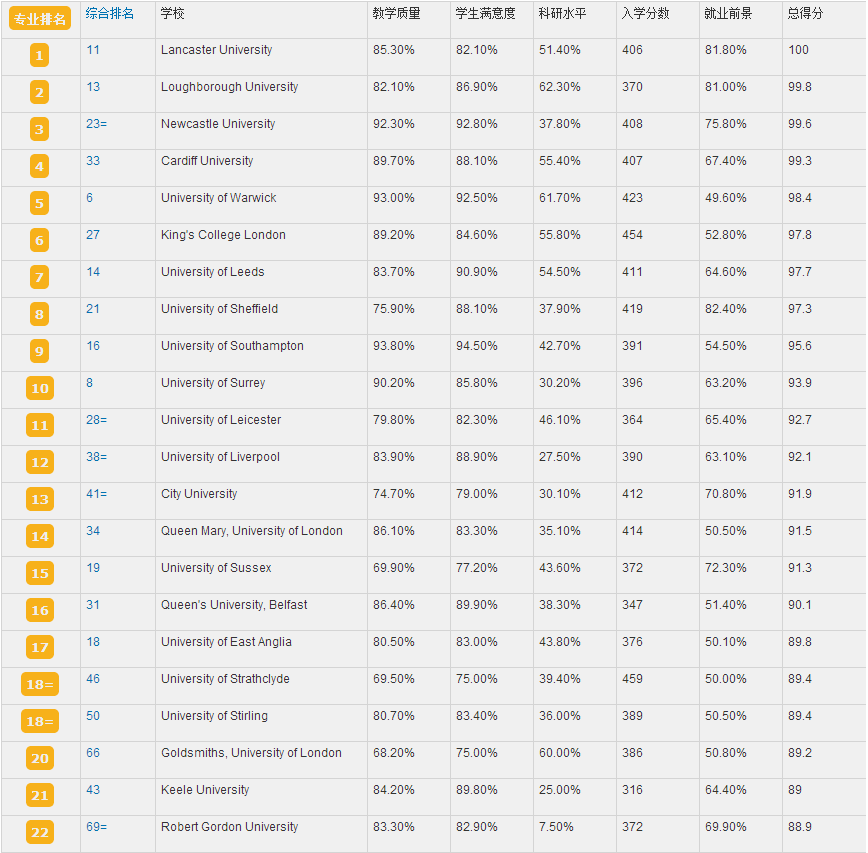Click overall rank link 23= for Newcastle
This screenshot has height=853, width=868.
click(x=96, y=124)
